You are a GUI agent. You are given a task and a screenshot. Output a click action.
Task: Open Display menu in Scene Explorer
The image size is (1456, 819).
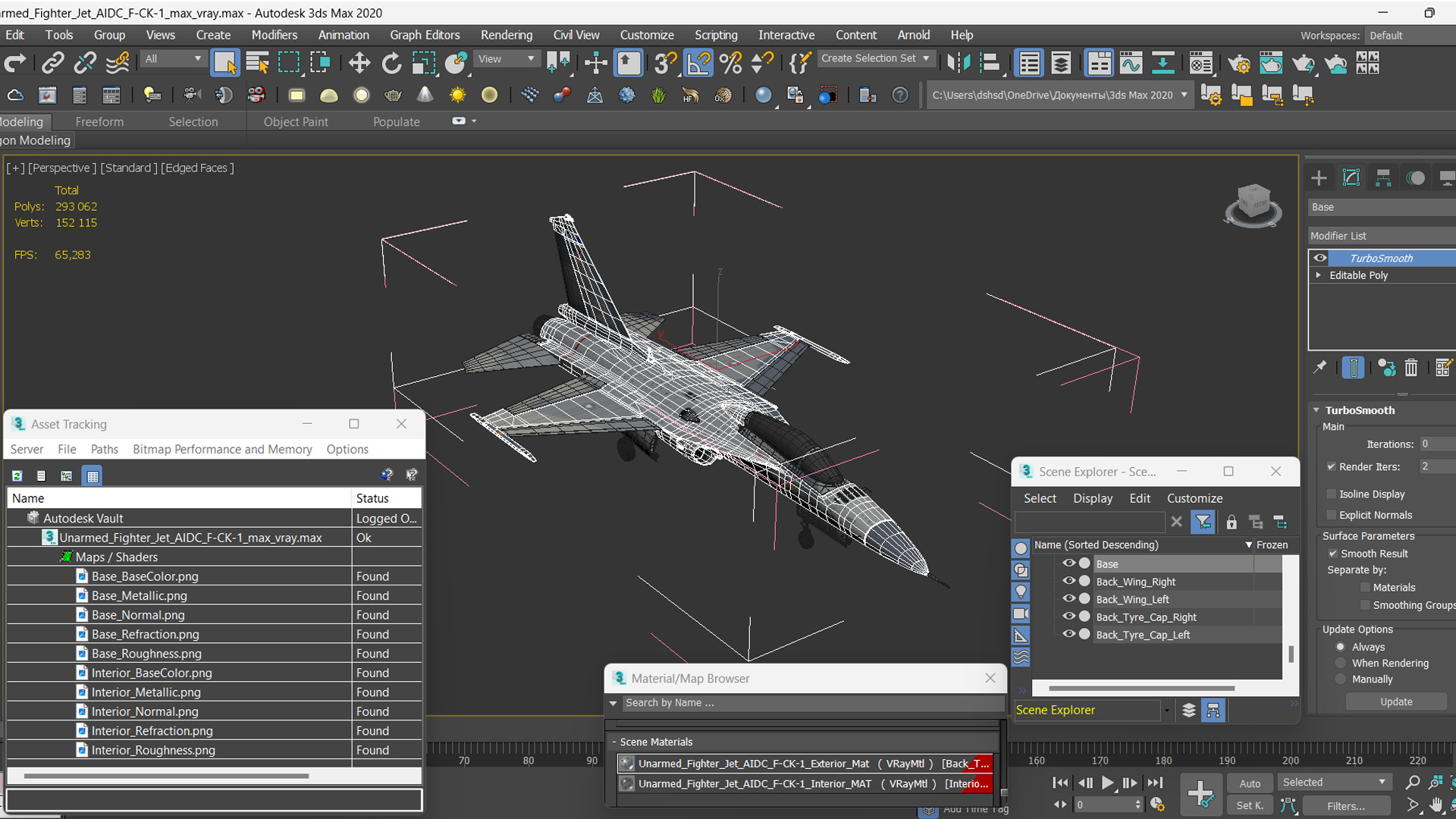tap(1093, 498)
